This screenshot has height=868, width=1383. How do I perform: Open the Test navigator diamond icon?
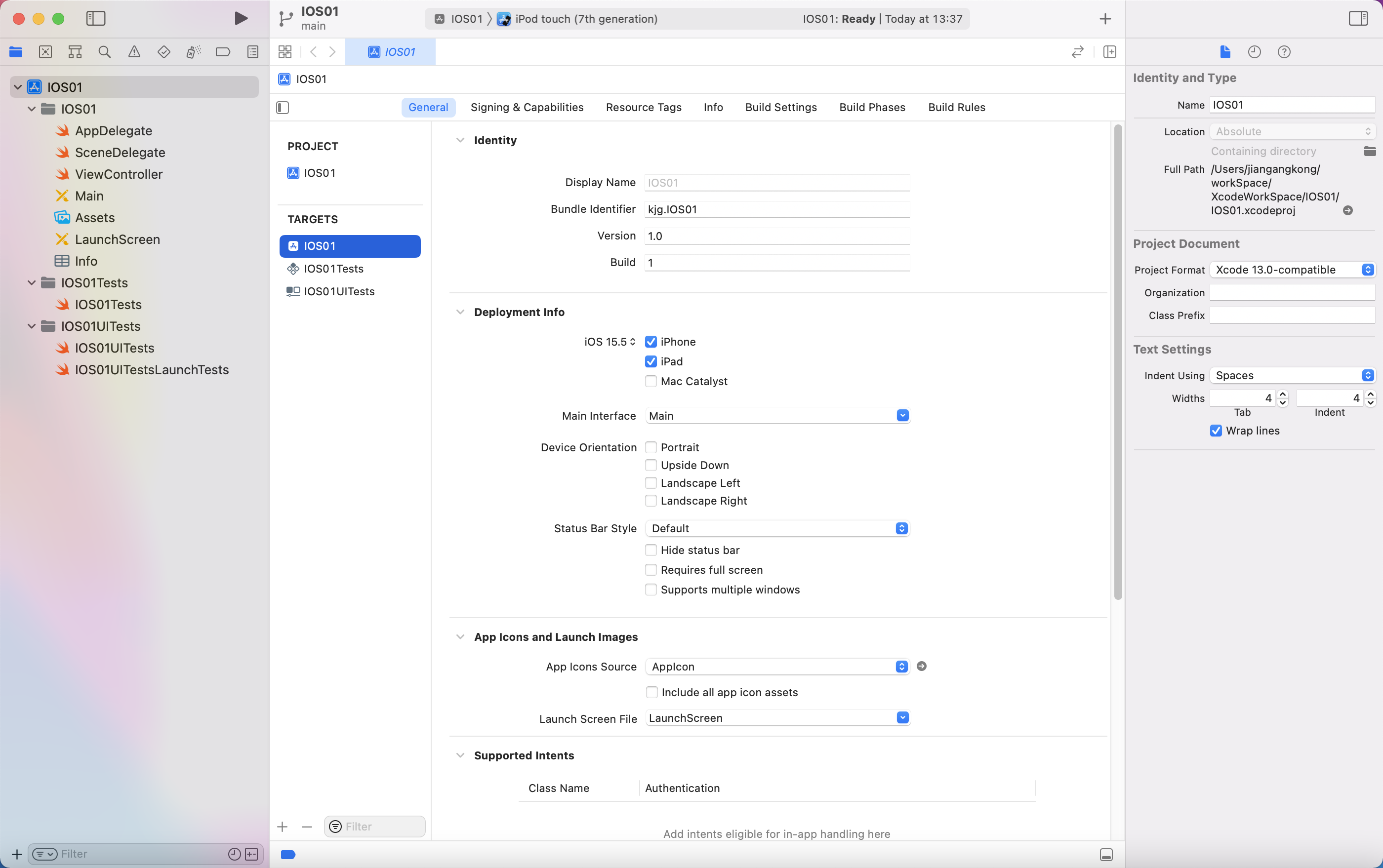click(163, 52)
